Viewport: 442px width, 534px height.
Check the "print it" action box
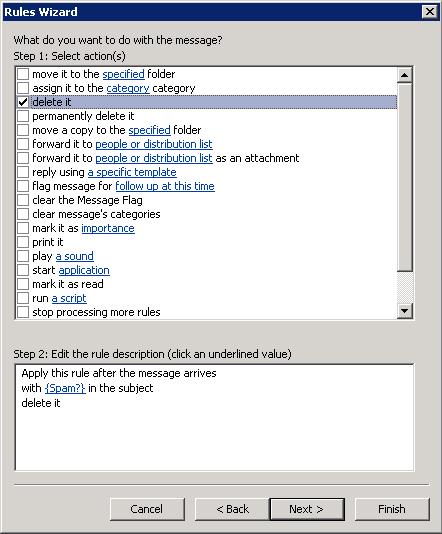pos(23,242)
